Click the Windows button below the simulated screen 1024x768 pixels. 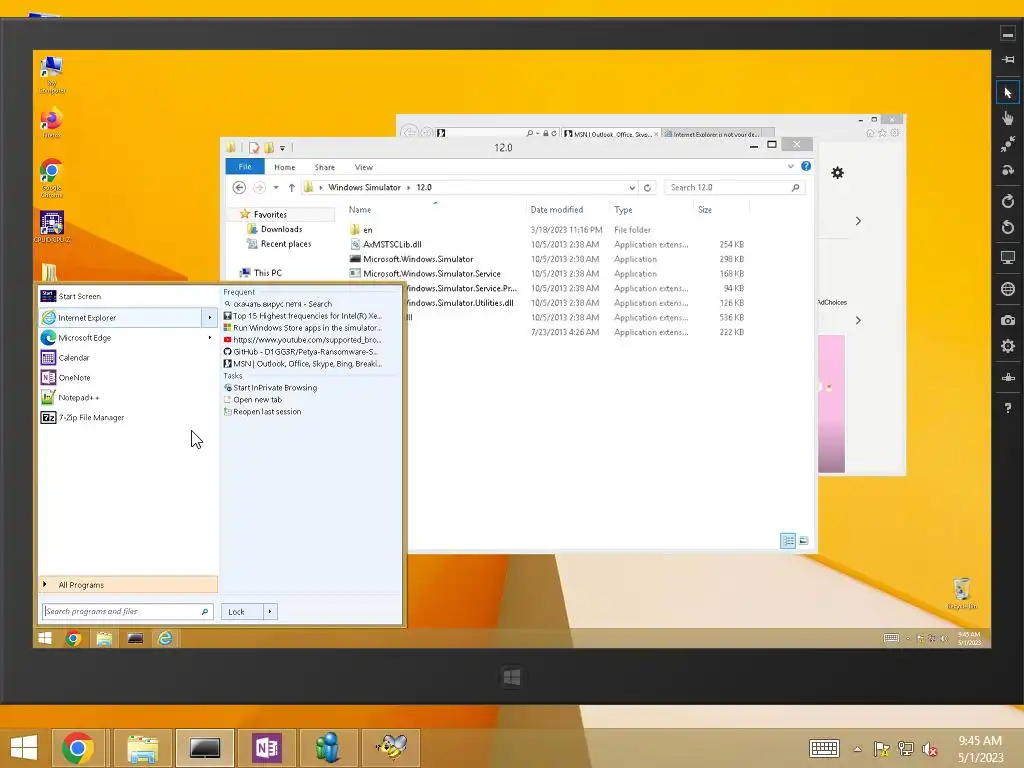512,677
